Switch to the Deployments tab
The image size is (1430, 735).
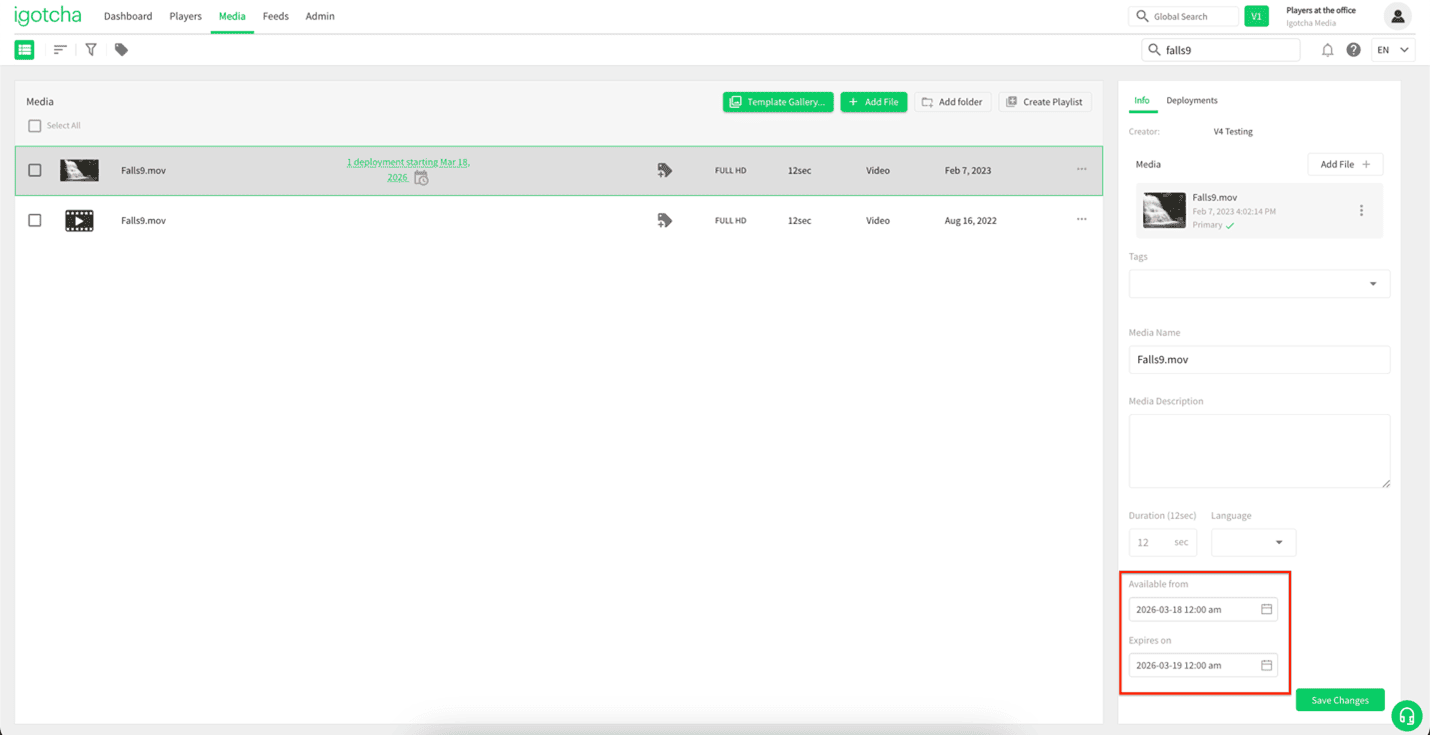(1191, 101)
